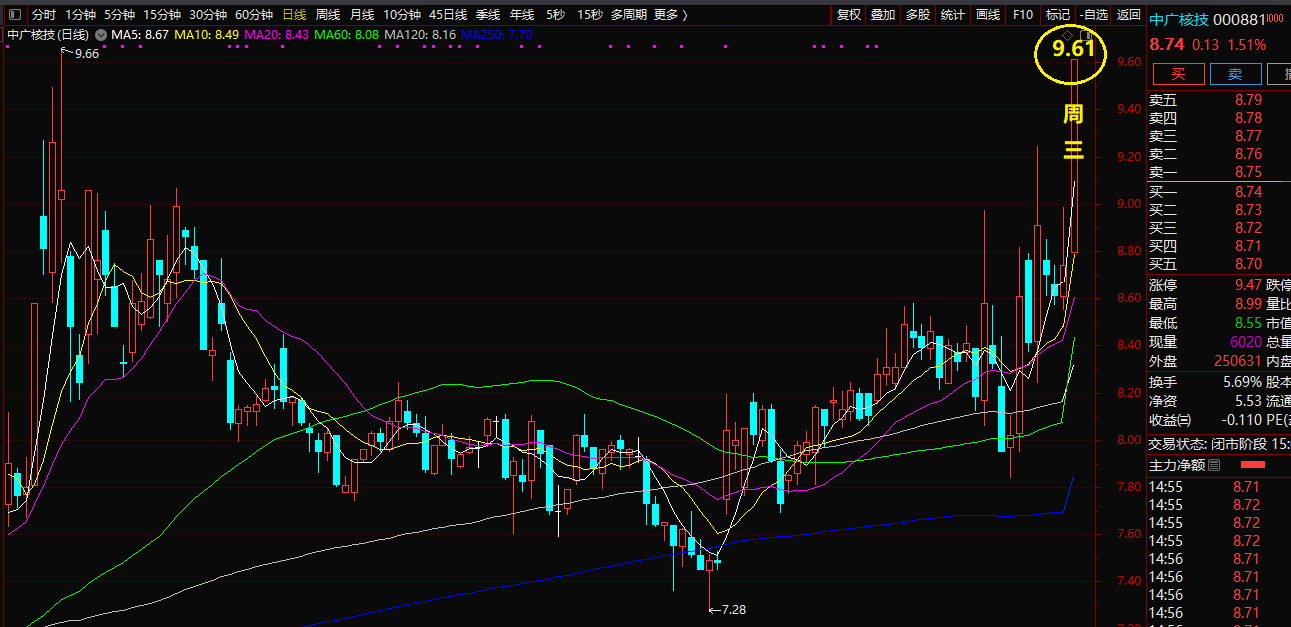Click the 买三 bid price 8.72
Image resolution: width=1291 pixels, height=627 pixels.
click(1248, 228)
